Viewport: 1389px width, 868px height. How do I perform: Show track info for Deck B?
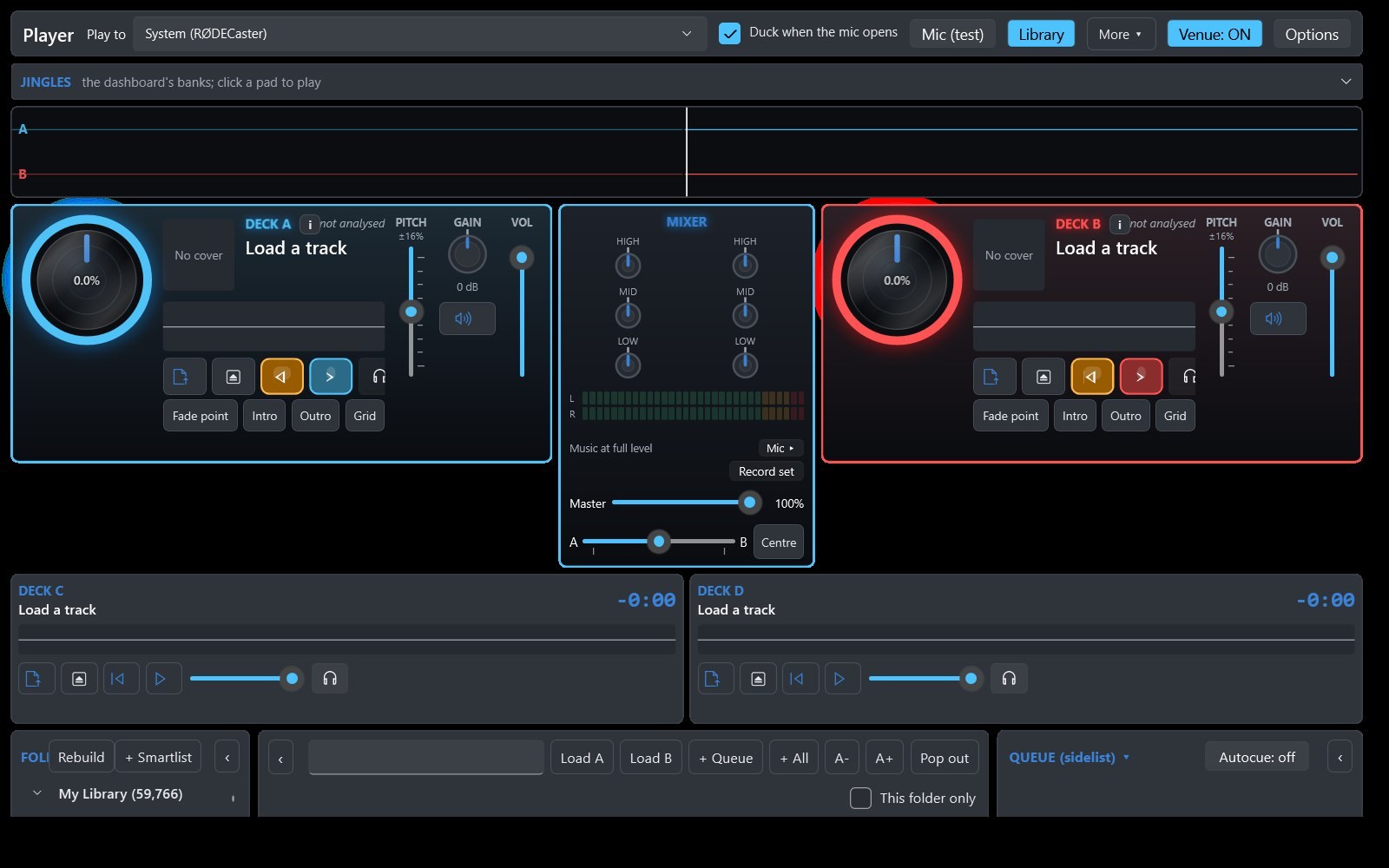tap(1120, 224)
